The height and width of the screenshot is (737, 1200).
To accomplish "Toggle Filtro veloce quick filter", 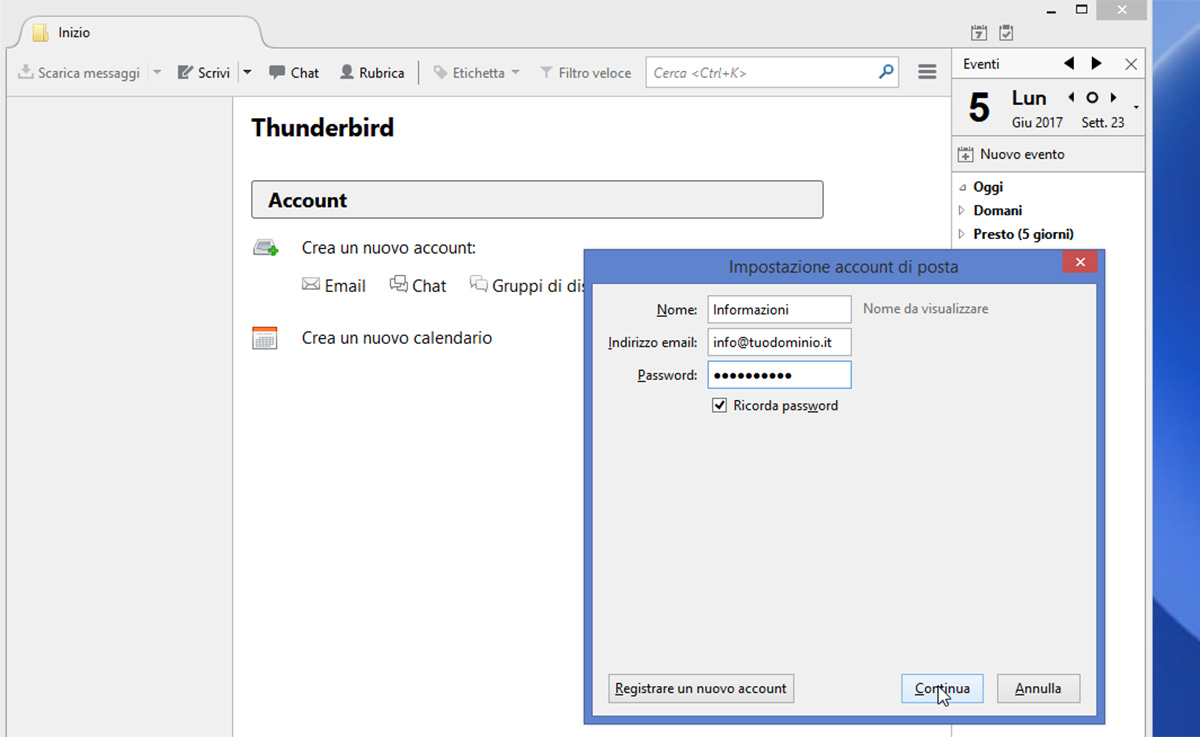I will coord(586,73).
